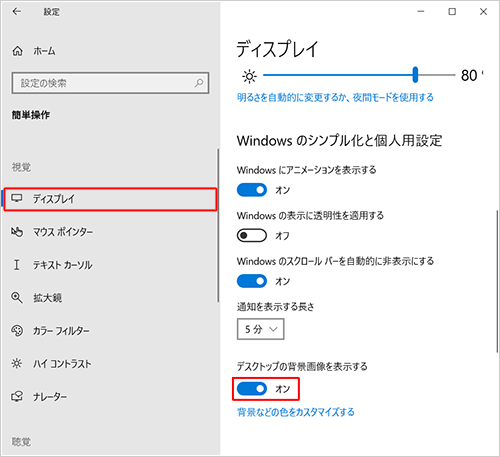Open link 明るさを自動的に変更するか、夜間モードを使用する
Screen dimensions: 500x457
335,97
